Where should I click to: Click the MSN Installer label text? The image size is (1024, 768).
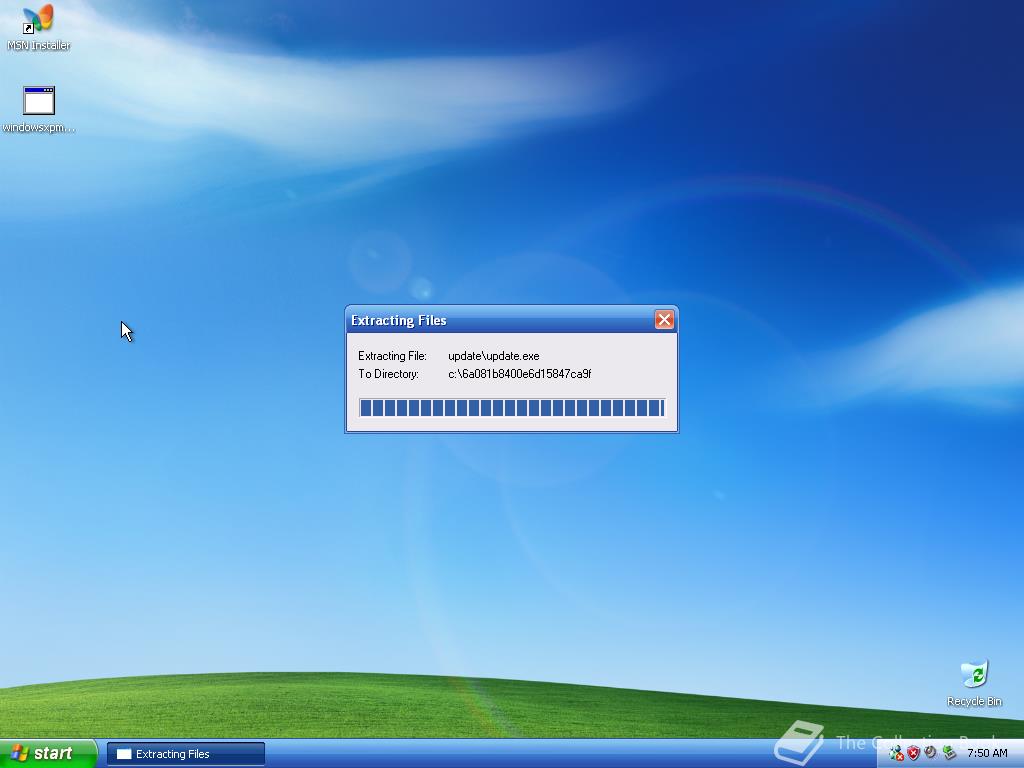pos(37,44)
